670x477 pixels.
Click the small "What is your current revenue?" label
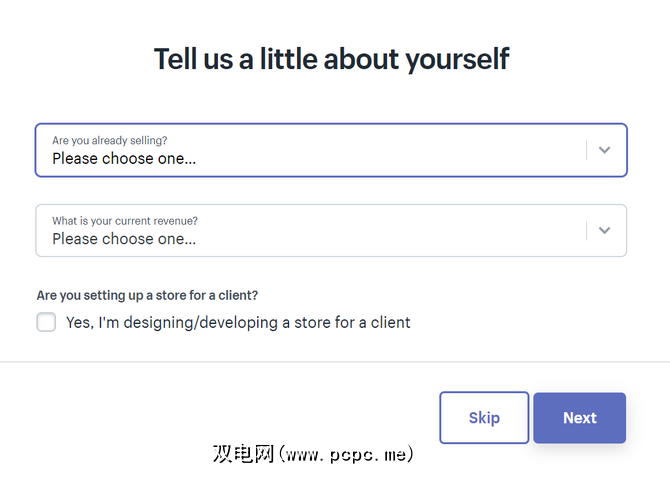[125, 221]
